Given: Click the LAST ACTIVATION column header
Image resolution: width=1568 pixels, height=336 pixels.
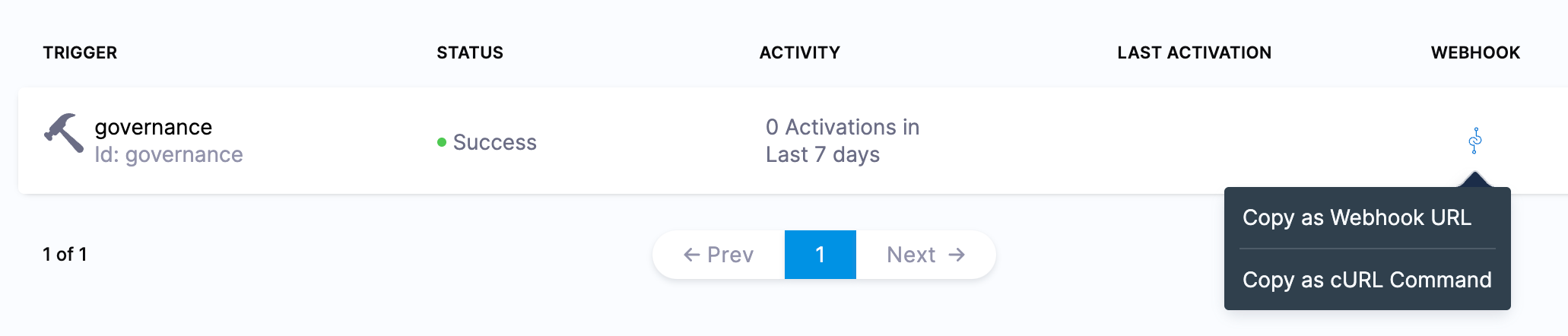Looking at the screenshot, I should tap(1194, 52).
